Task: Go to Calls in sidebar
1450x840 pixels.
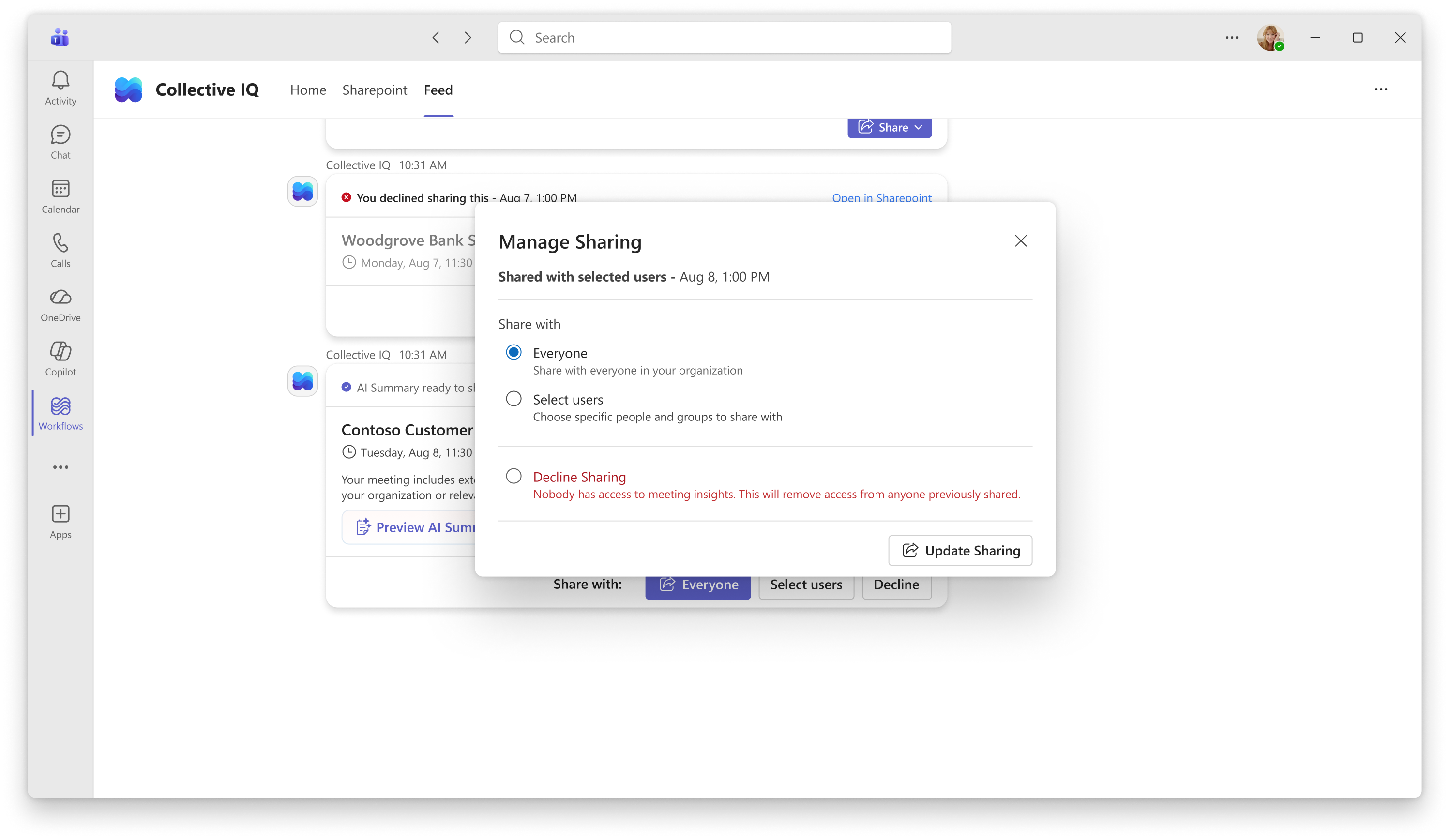Action: (60, 250)
